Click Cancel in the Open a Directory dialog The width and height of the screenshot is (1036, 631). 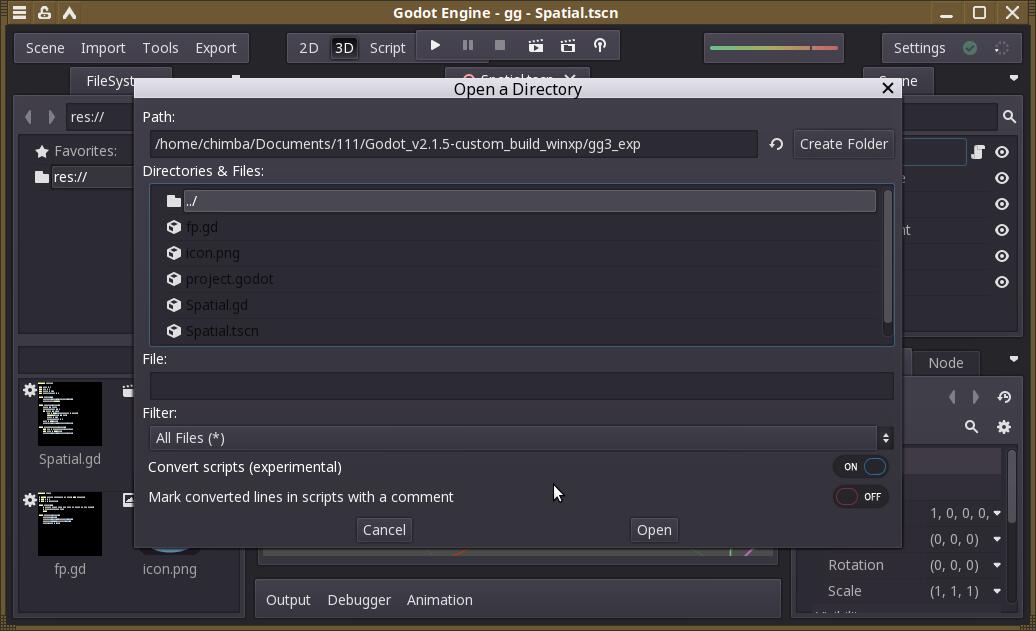coord(385,530)
